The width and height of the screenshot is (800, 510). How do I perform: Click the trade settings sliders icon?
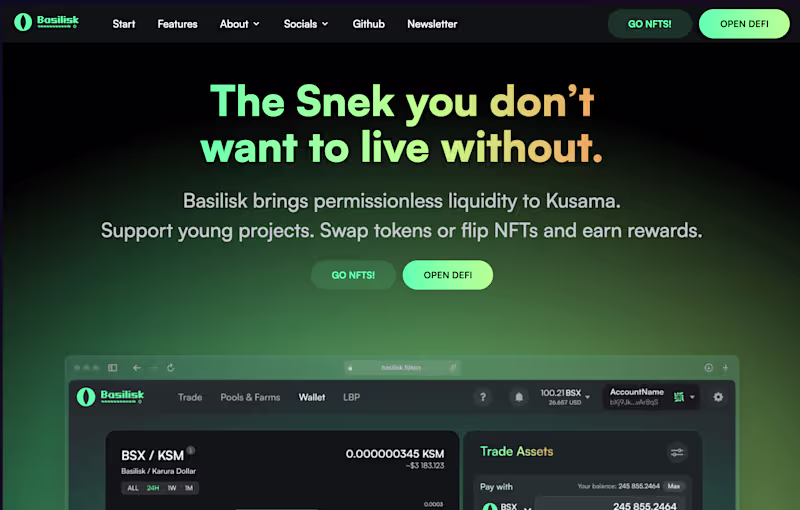tap(677, 452)
